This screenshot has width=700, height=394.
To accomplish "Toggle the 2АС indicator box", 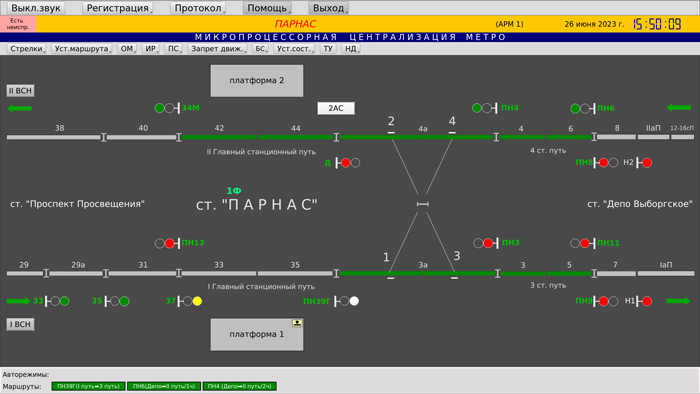I will [x=336, y=108].
